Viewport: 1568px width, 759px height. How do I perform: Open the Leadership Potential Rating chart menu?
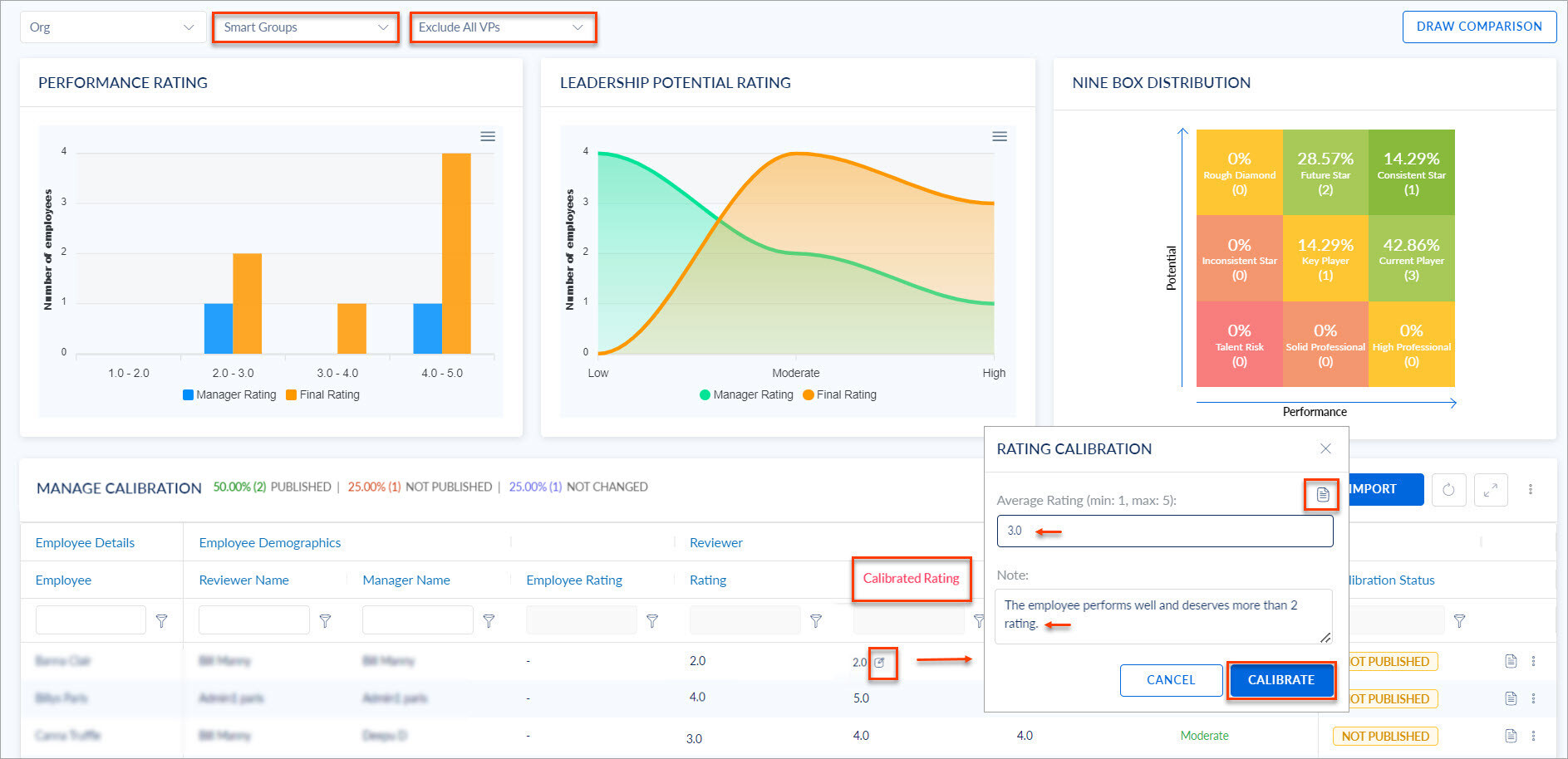point(1000,136)
